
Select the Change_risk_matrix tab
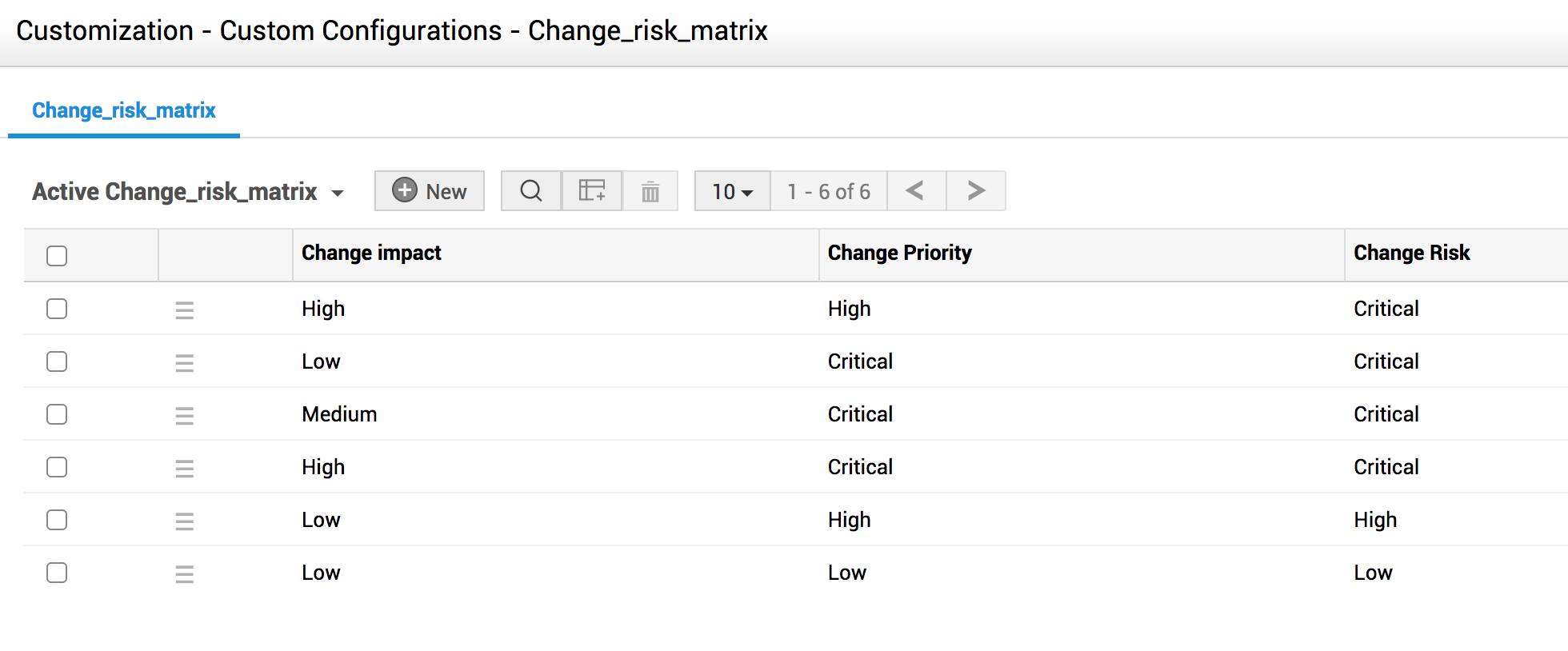[124, 110]
